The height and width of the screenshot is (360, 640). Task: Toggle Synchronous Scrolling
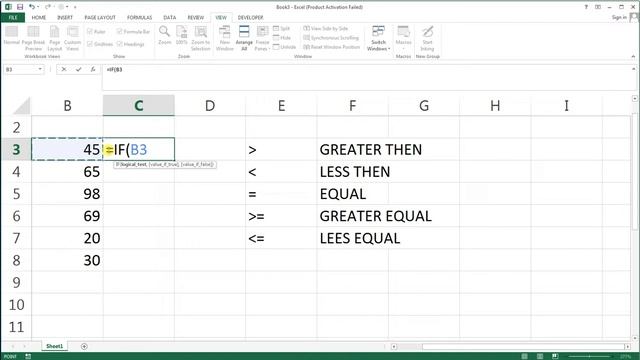(331, 38)
